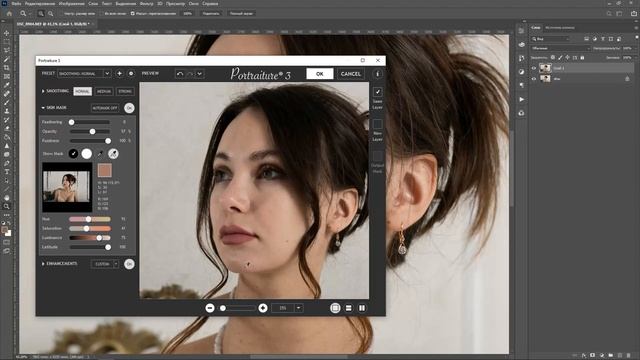Adjust the Latitude slider
Image resolution: width=640 pixels, height=360 pixels.
tap(89, 247)
